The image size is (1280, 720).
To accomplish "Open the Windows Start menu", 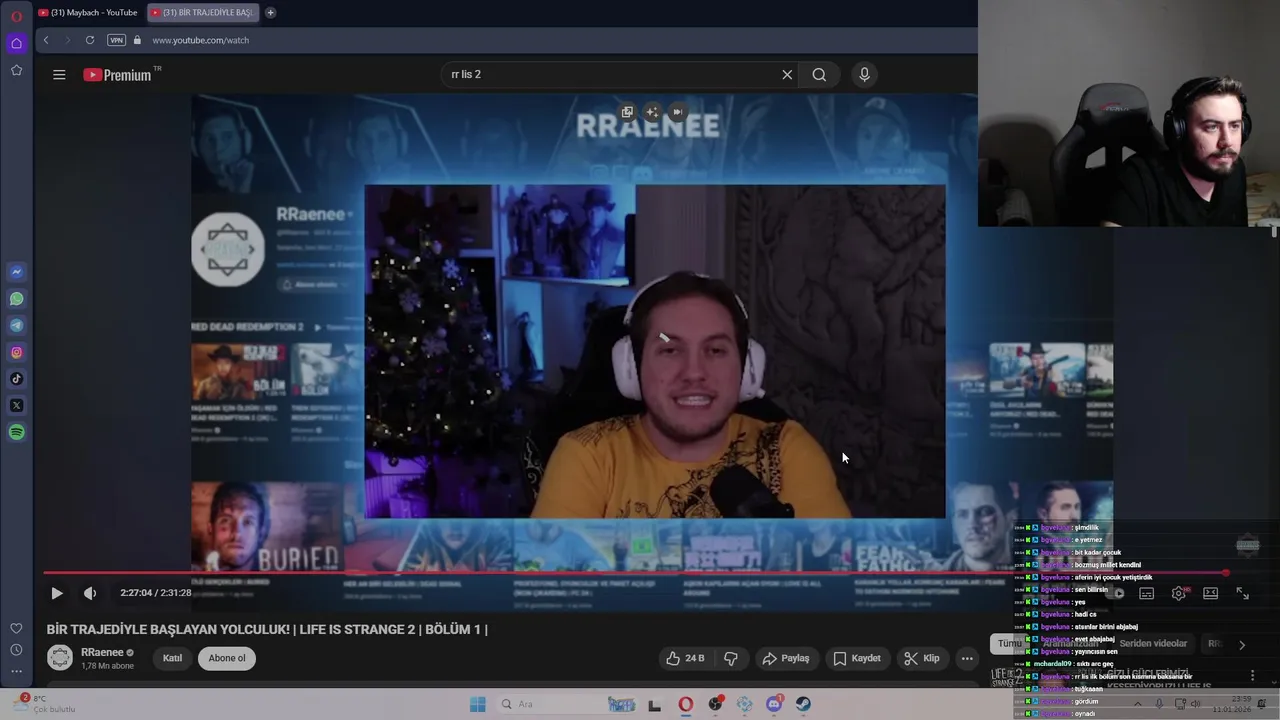I will (x=478, y=704).
